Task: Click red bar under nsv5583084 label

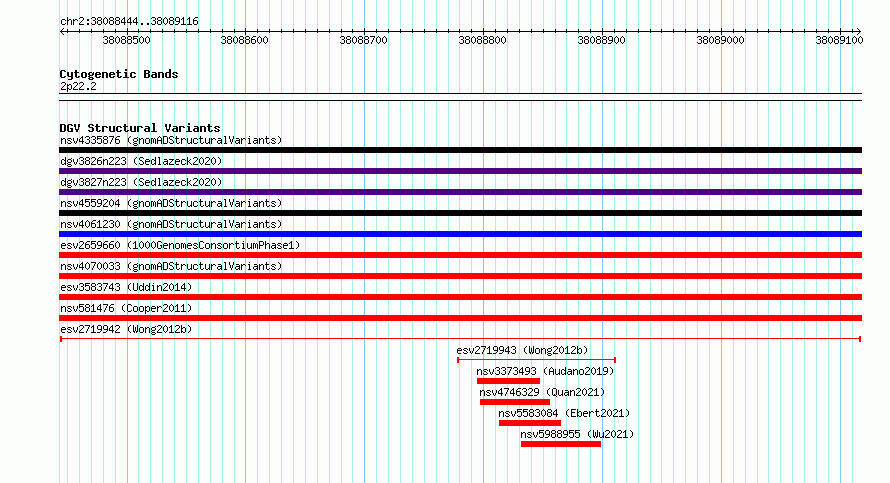Action: point(530,423)
